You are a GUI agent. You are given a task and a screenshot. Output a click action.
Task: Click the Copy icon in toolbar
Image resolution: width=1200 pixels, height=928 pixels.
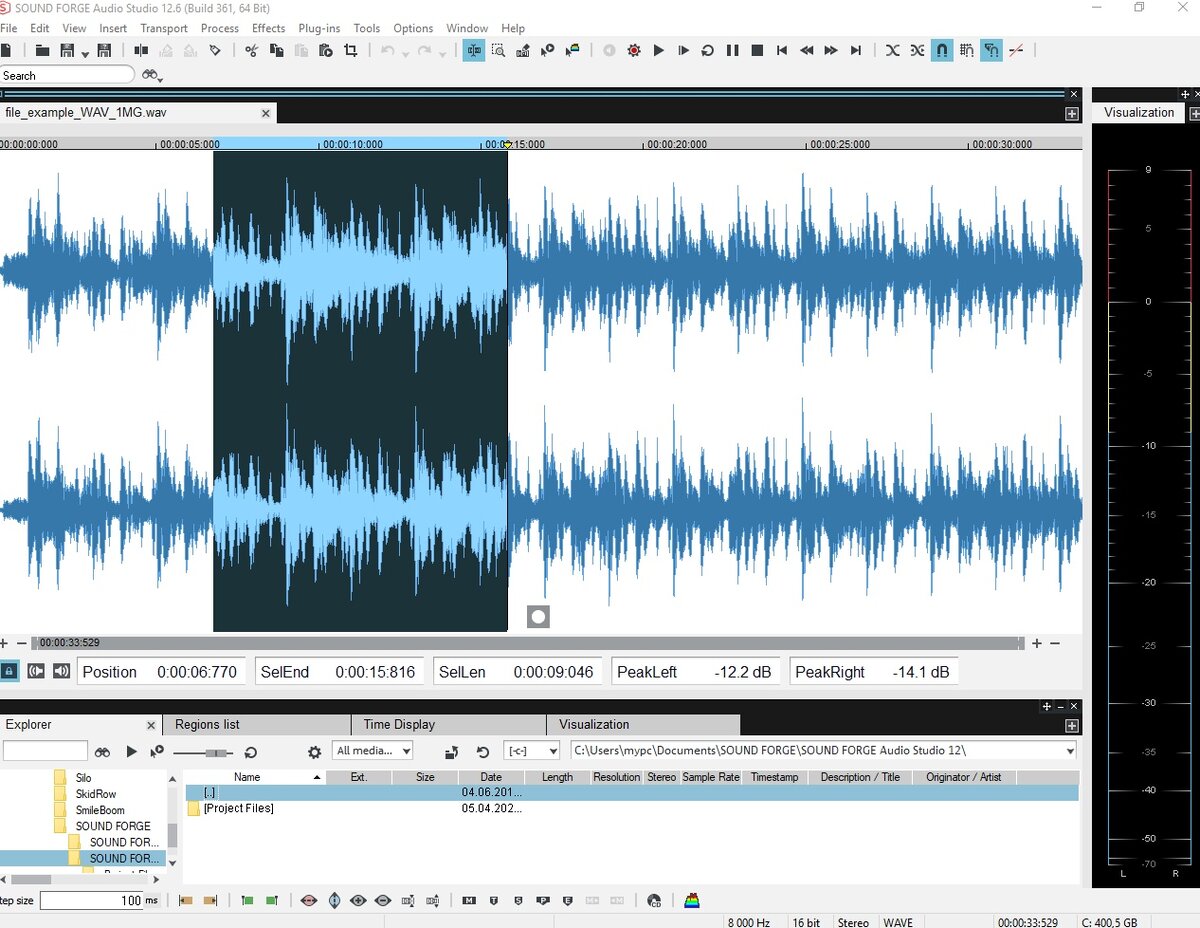277,50
